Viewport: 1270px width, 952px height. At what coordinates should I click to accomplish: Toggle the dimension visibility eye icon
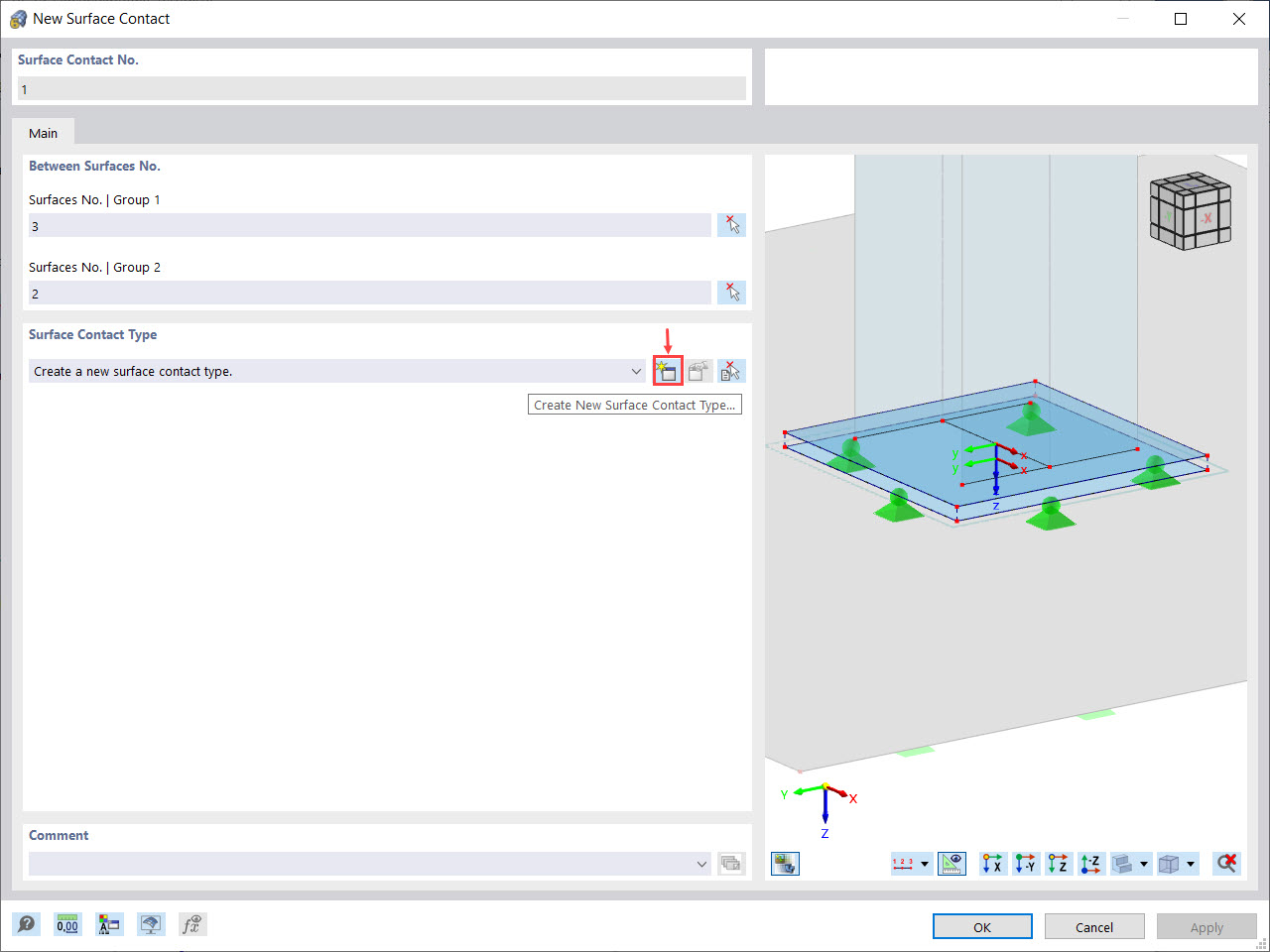[x=952, y=864]
